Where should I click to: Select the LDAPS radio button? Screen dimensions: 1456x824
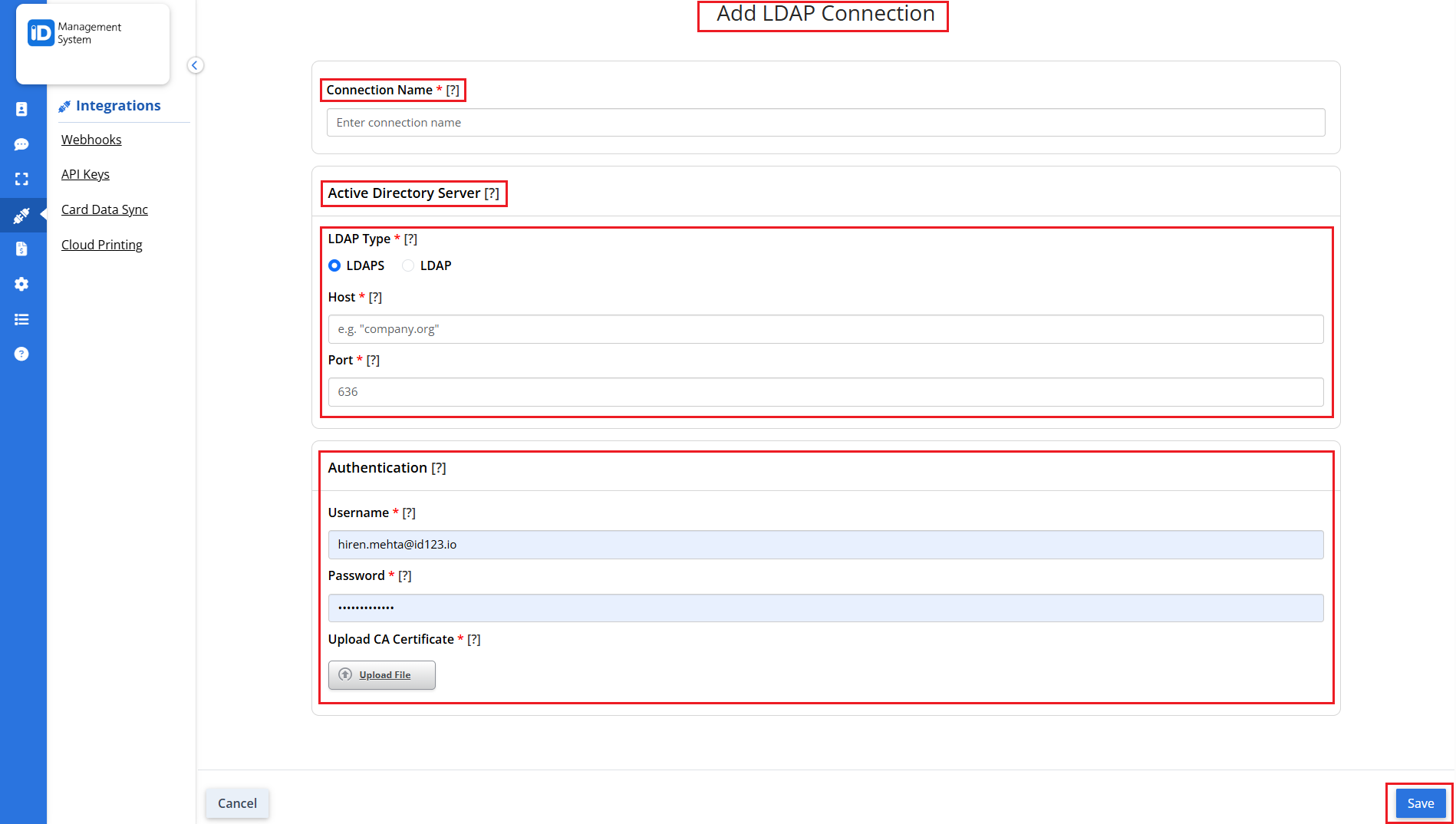(334, 265)
